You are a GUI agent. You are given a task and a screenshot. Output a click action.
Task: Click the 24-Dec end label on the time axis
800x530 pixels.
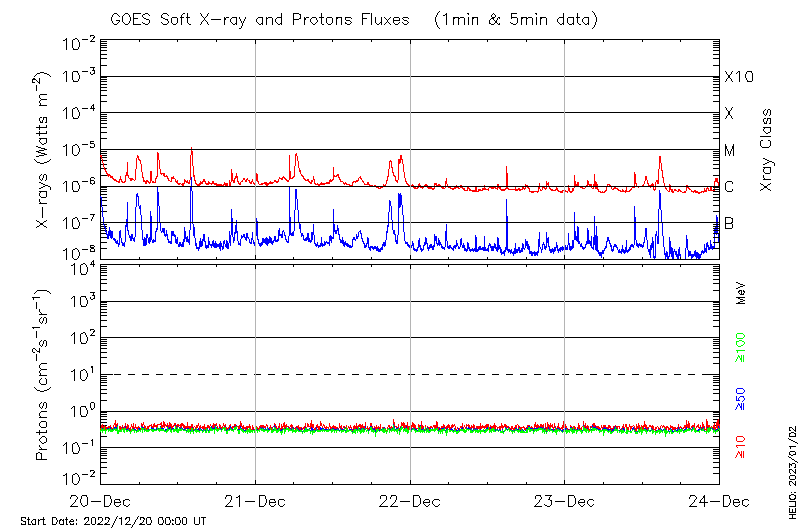tap(718, 502)
